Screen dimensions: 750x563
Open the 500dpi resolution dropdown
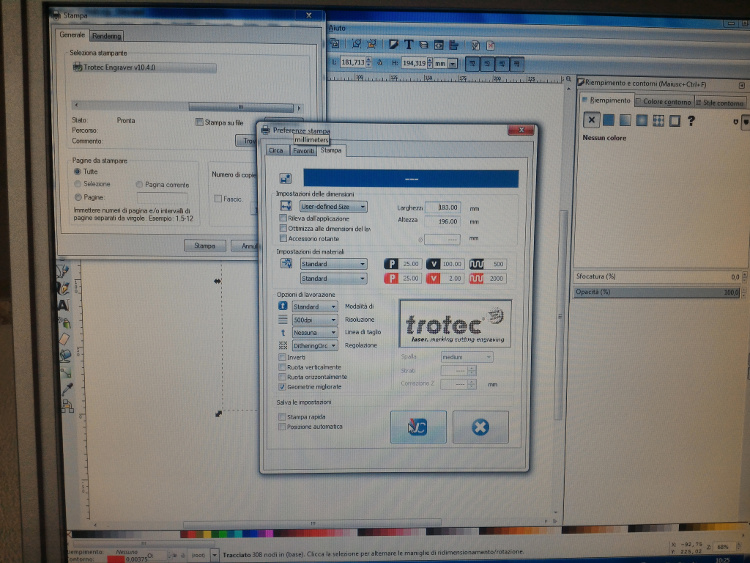coord(315,319)
